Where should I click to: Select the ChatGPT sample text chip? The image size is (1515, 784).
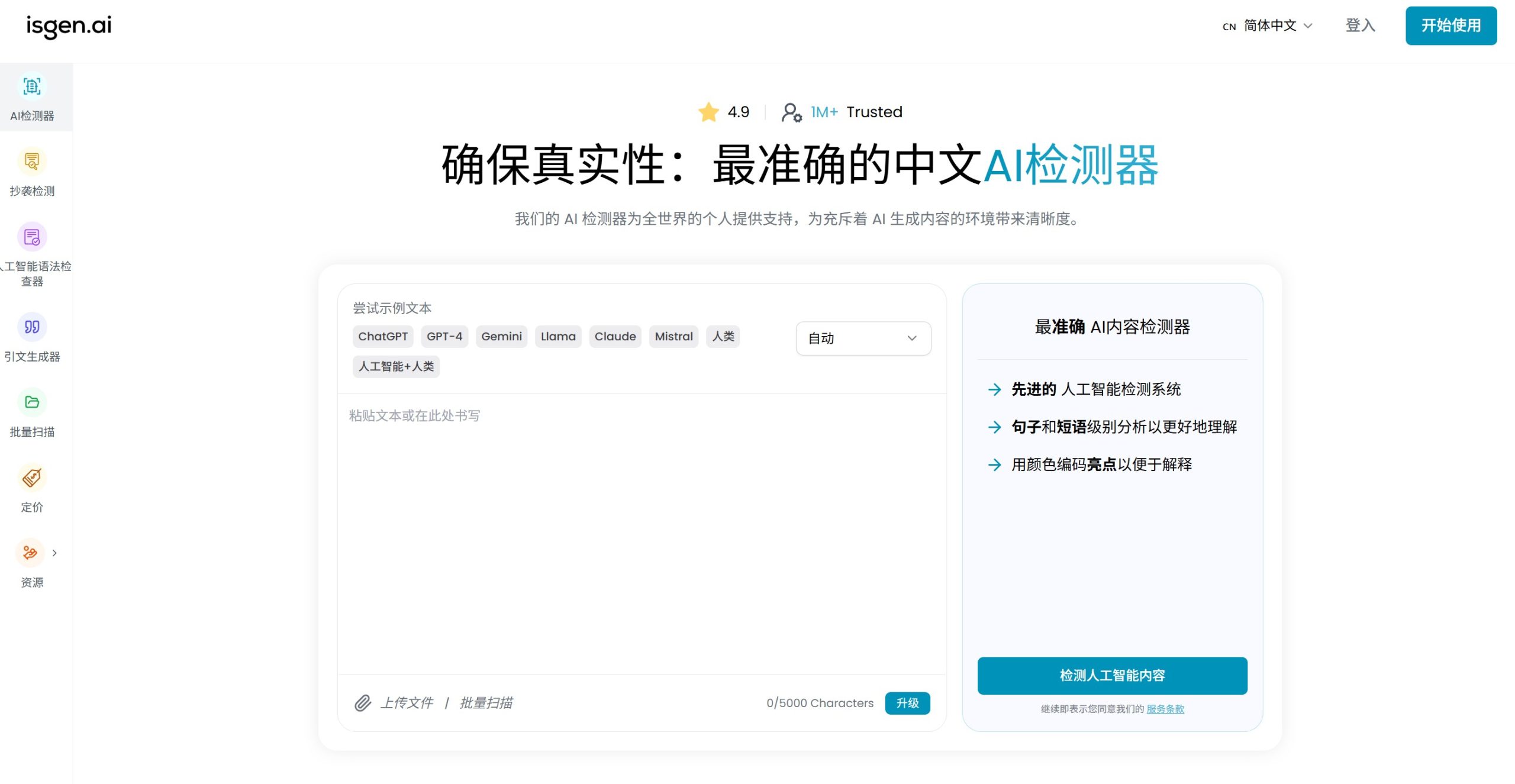coord(383,337)
